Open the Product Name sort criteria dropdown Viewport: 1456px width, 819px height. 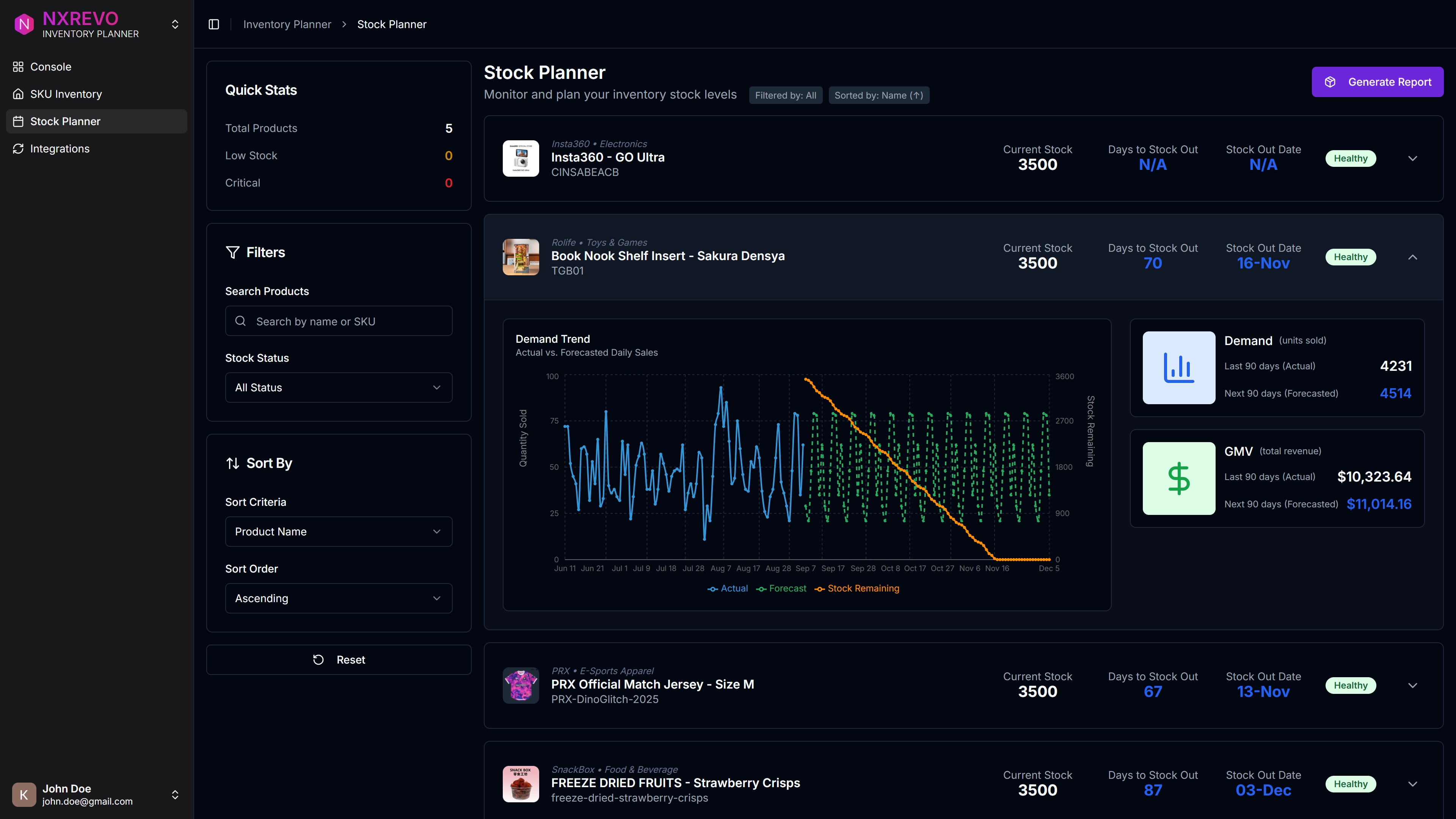pyautogui.click(x=339, y=532)
